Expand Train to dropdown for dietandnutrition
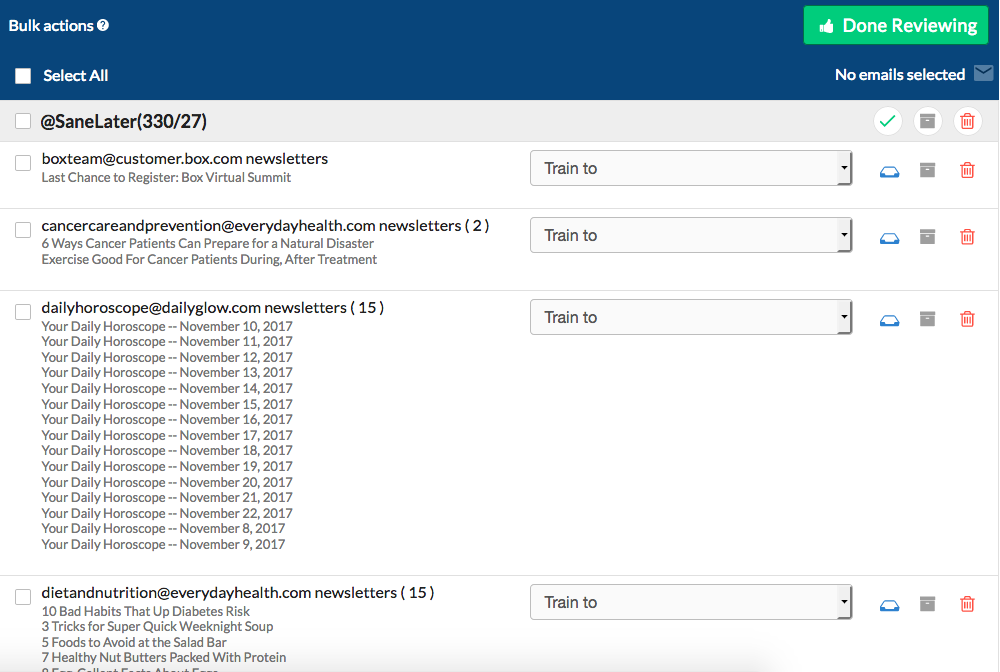The image size is (1000, 672). click(691, 602)
